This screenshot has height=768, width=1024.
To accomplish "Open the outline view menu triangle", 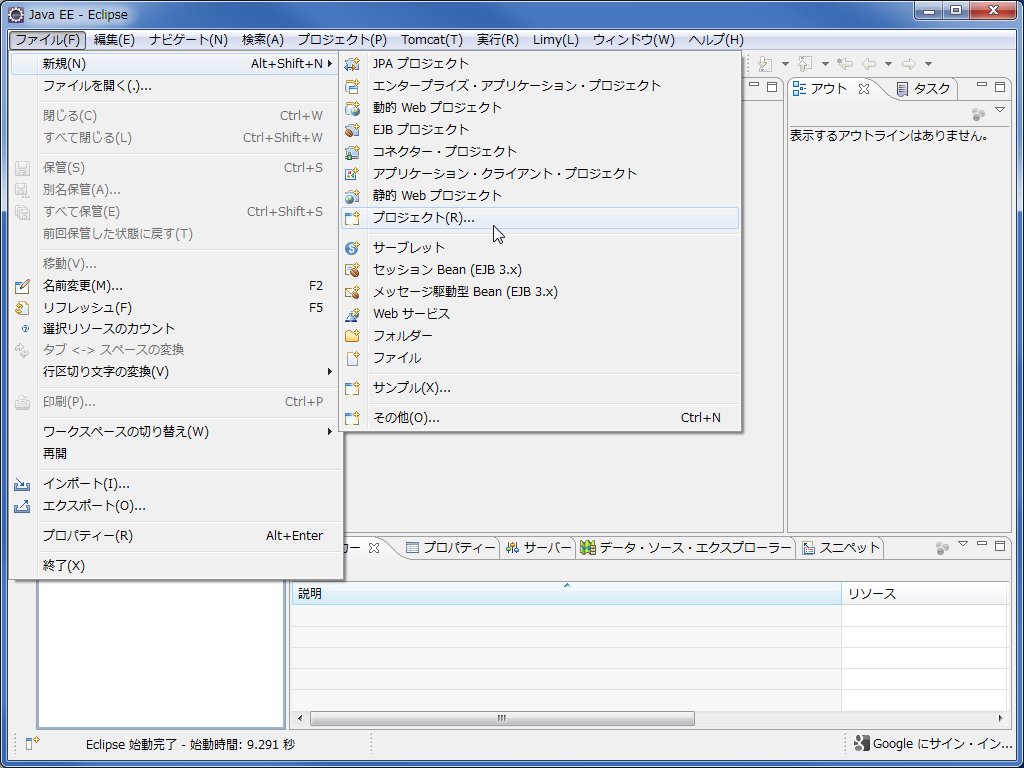I will [x=1000, y=110].
